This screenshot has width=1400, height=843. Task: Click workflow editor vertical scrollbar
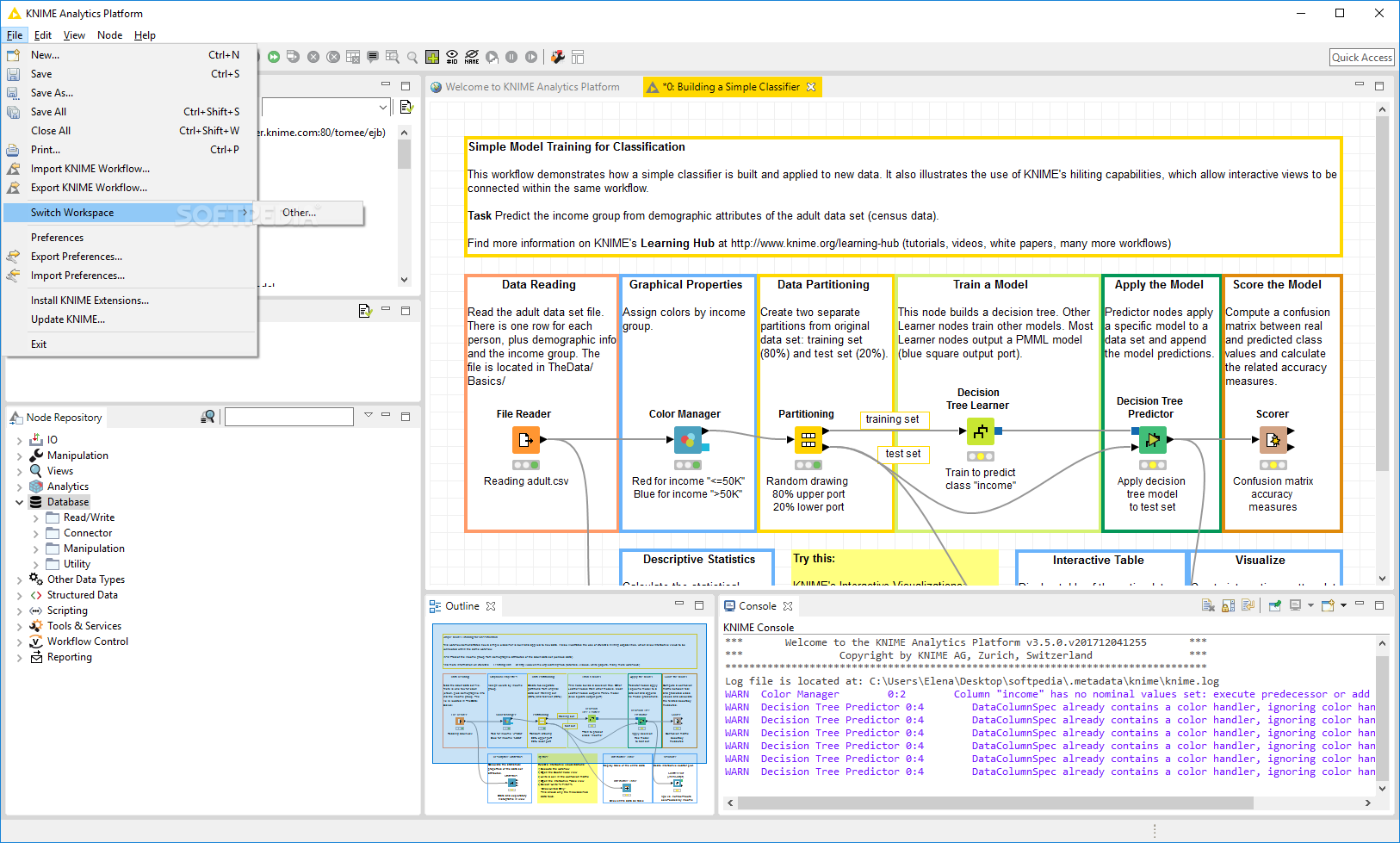[x=1382, y=293]
